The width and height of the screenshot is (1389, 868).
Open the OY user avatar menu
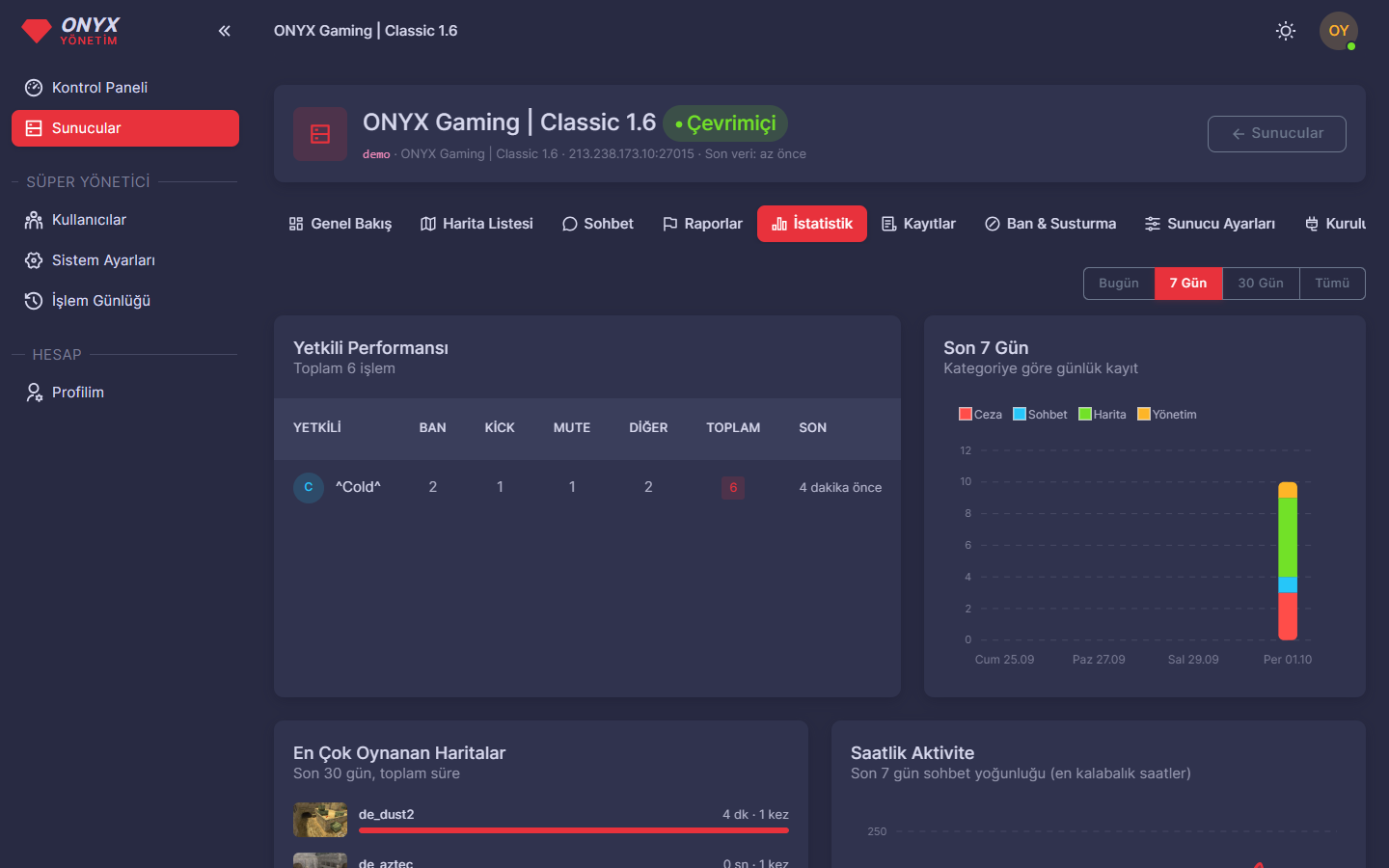pyautogui.click(x=1339, y=31)
